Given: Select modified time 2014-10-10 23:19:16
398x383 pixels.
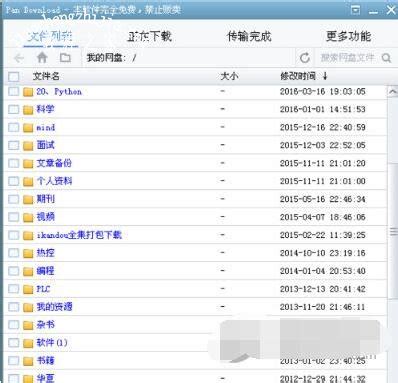Looking at the screenshot, I should (x=323, y=253).
